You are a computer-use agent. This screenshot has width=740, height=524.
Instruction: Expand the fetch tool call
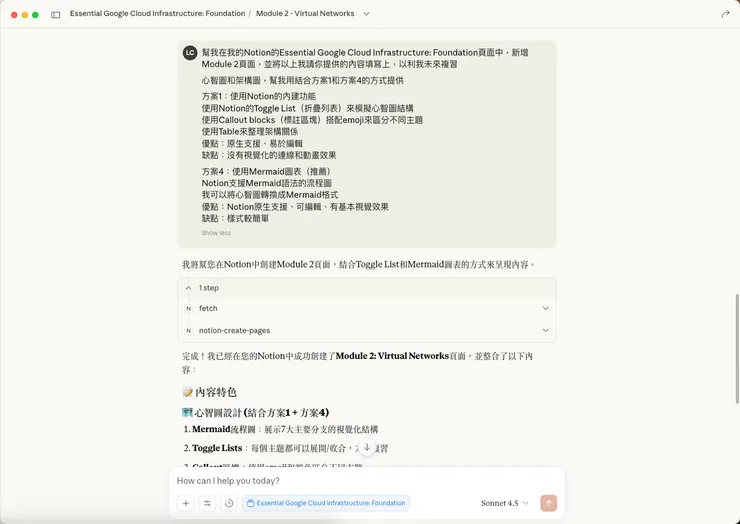(367, 308)
